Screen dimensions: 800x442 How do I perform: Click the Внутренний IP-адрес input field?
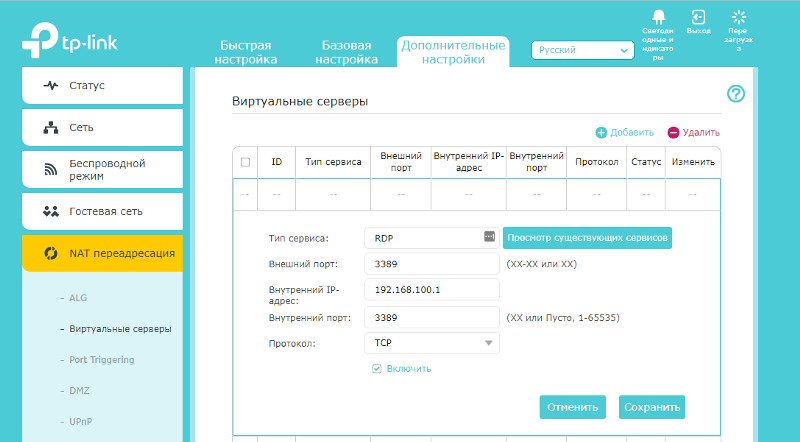pyautogui.click(x=432, y=289)
